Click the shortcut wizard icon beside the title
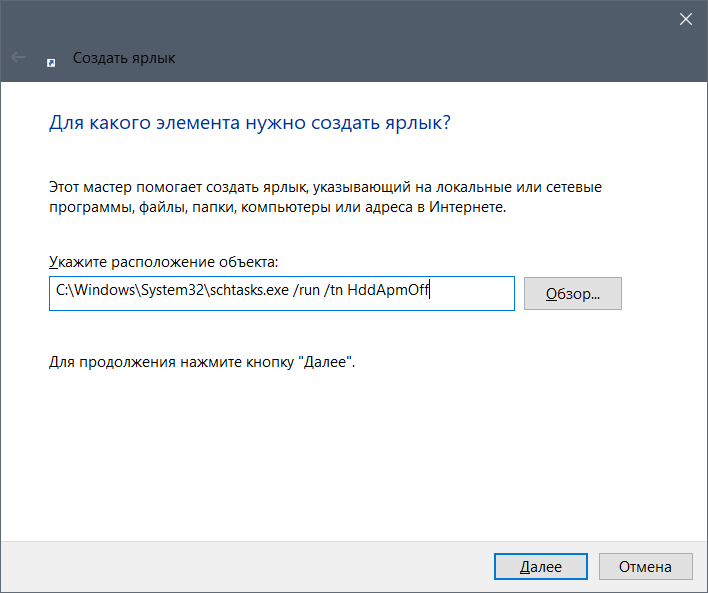This screenshot has height=593, width=708. pos(51,59)
